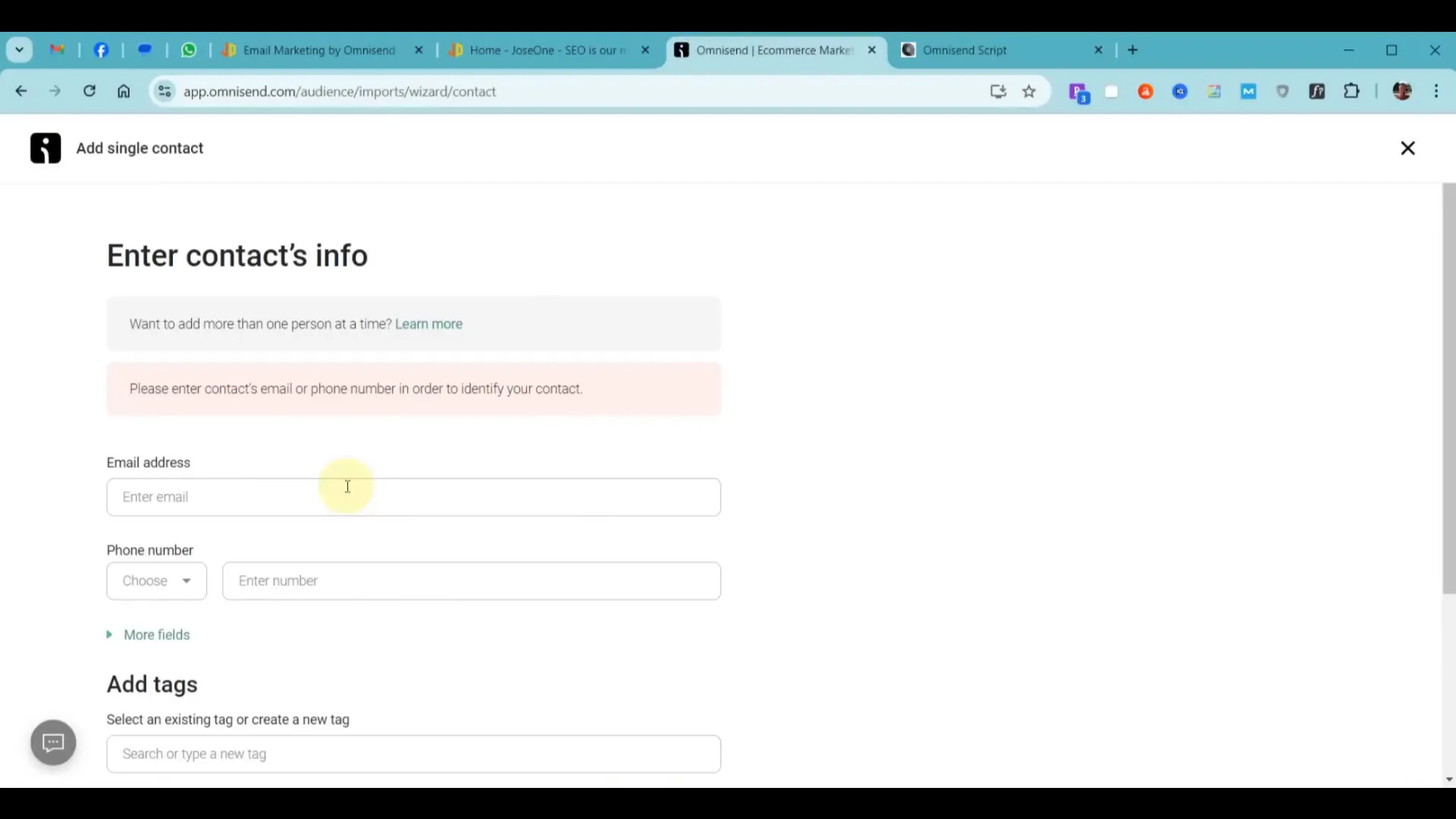Screen dimensions: 1456x819
Task: Close the Add single contact wizard
Action: (1407, 148)
